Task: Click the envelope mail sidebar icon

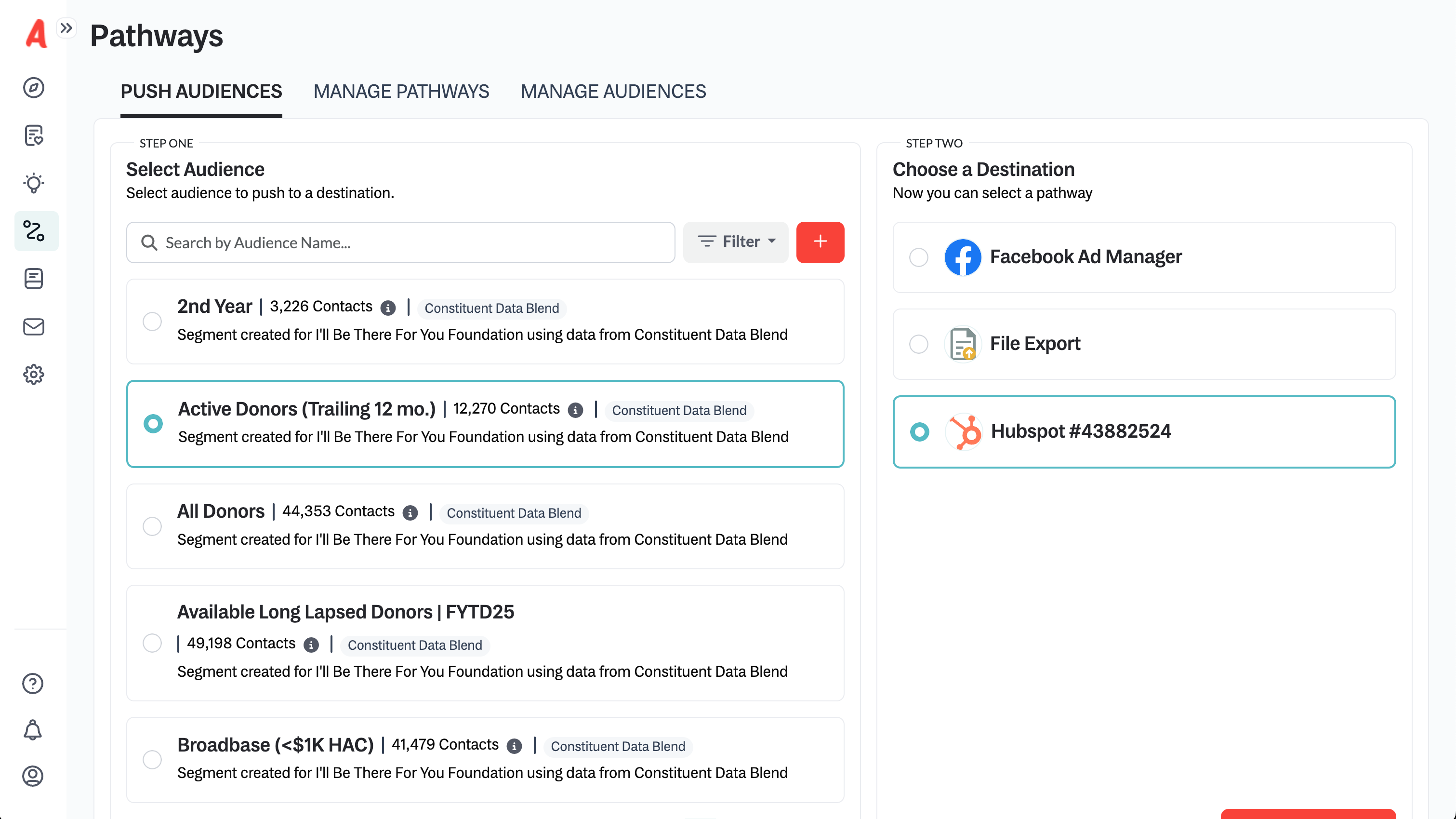Action: pyautogui.click(x=33, y=326)
